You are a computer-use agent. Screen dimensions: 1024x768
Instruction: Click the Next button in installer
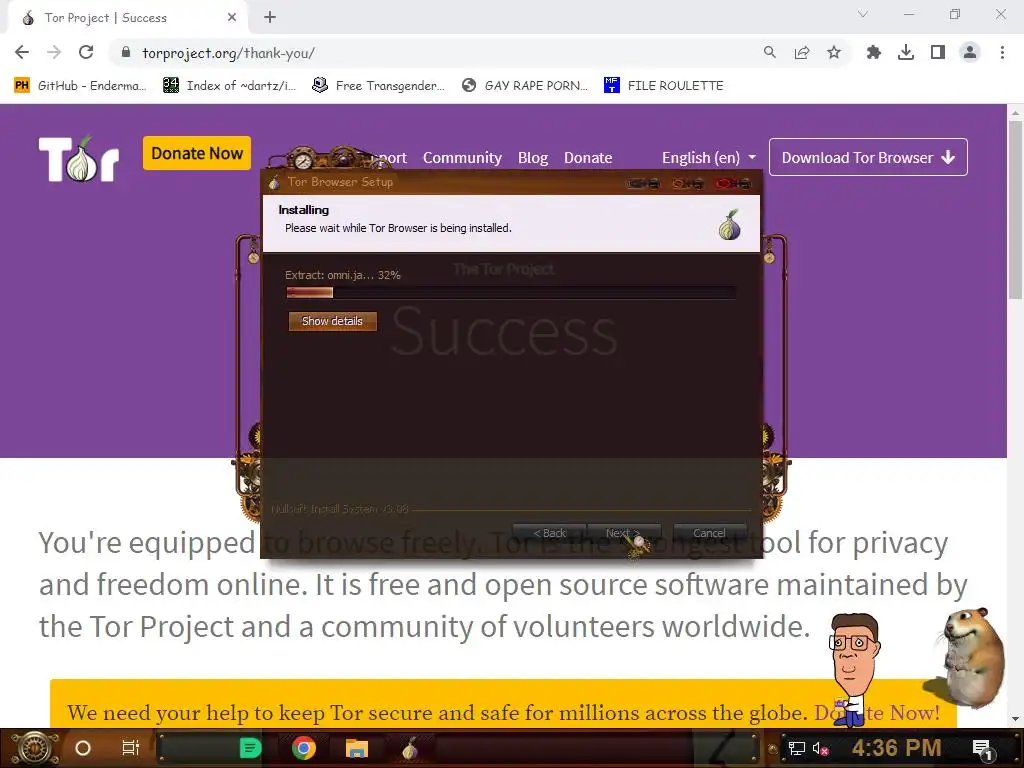(624, 533)
